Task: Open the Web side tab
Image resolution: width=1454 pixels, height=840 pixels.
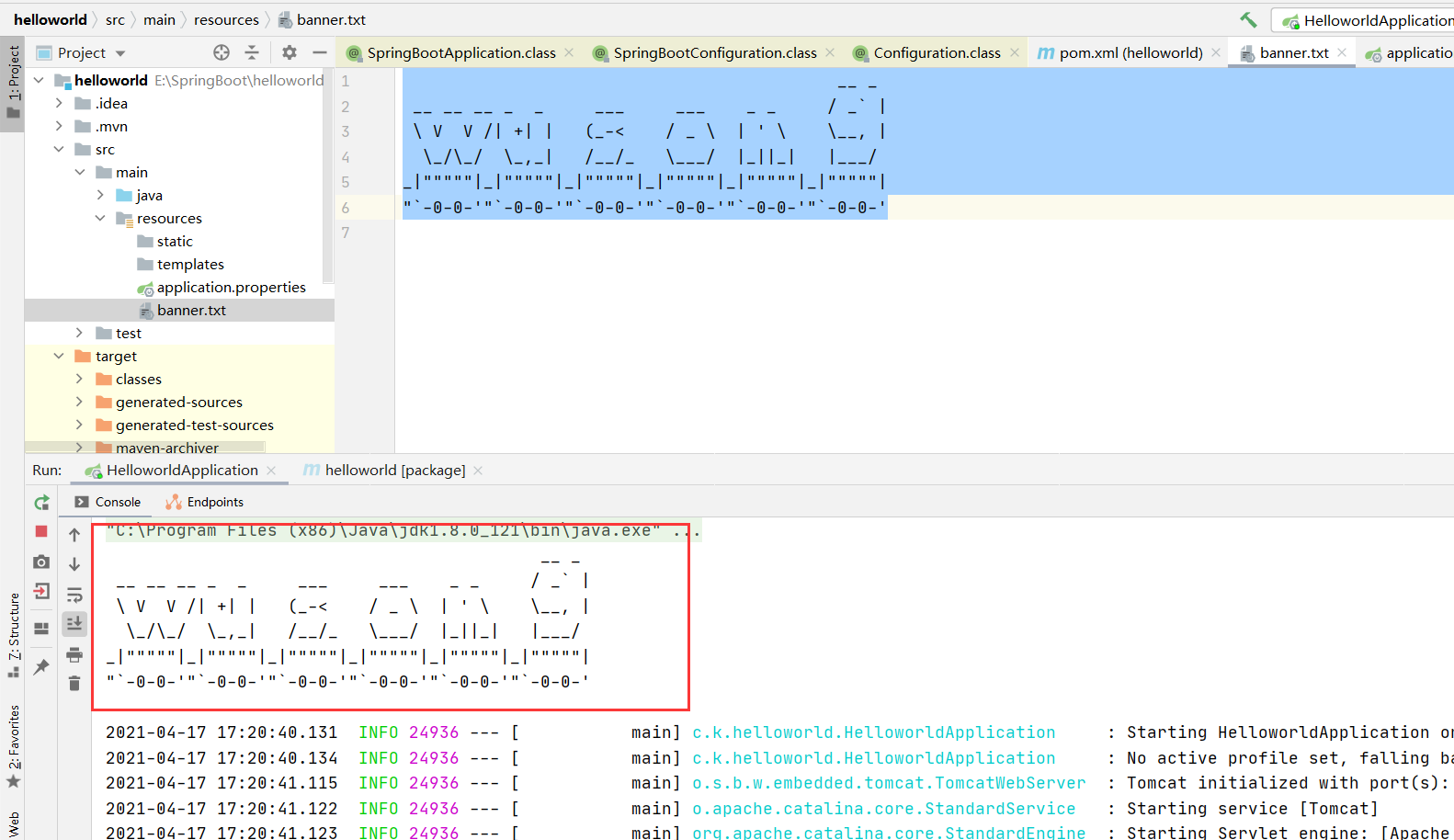Action: (x=13, y=824)
